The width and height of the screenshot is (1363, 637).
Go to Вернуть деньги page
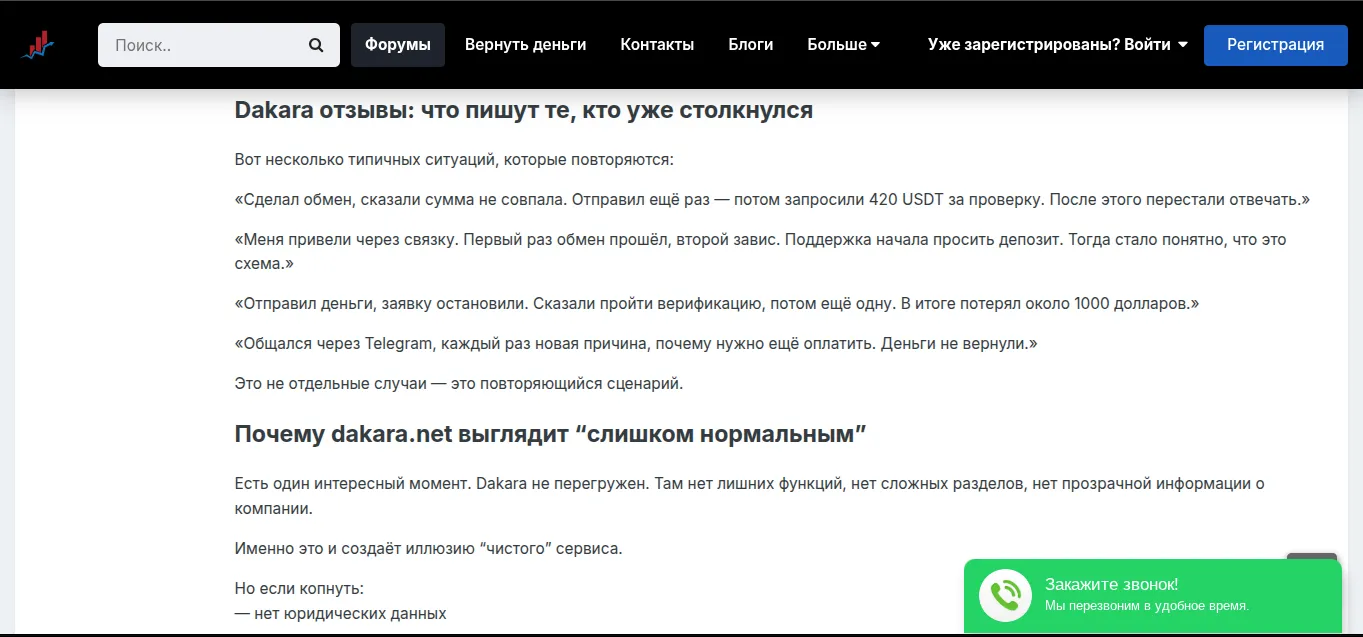(526, 45)
